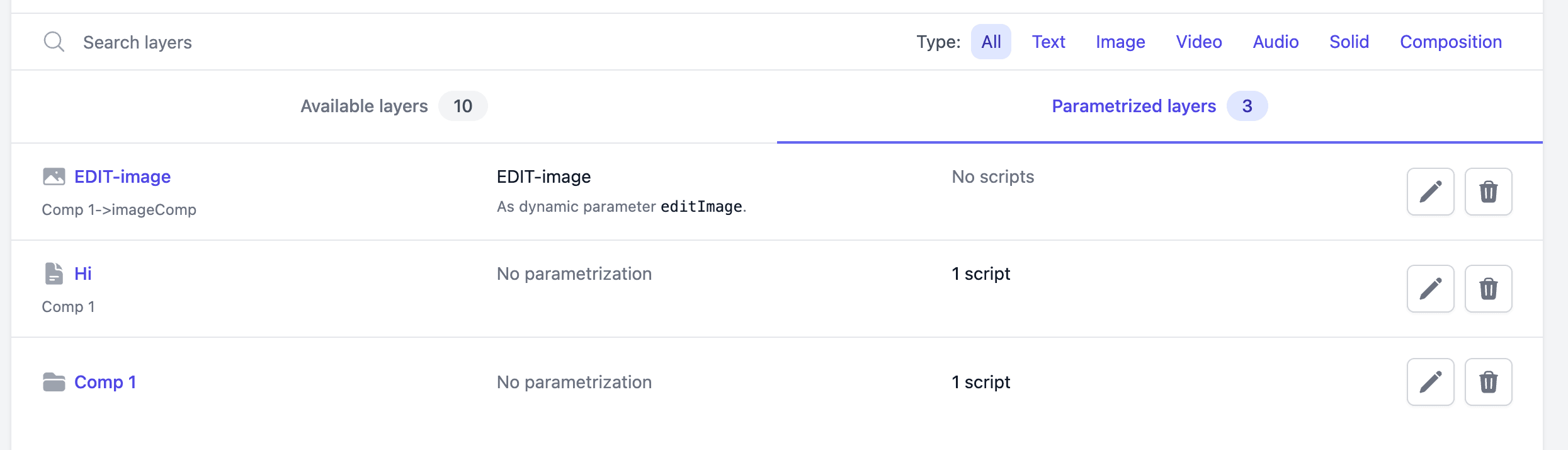
Task: Click the image icon beside EDIT-image
Action: click(54, 176)
